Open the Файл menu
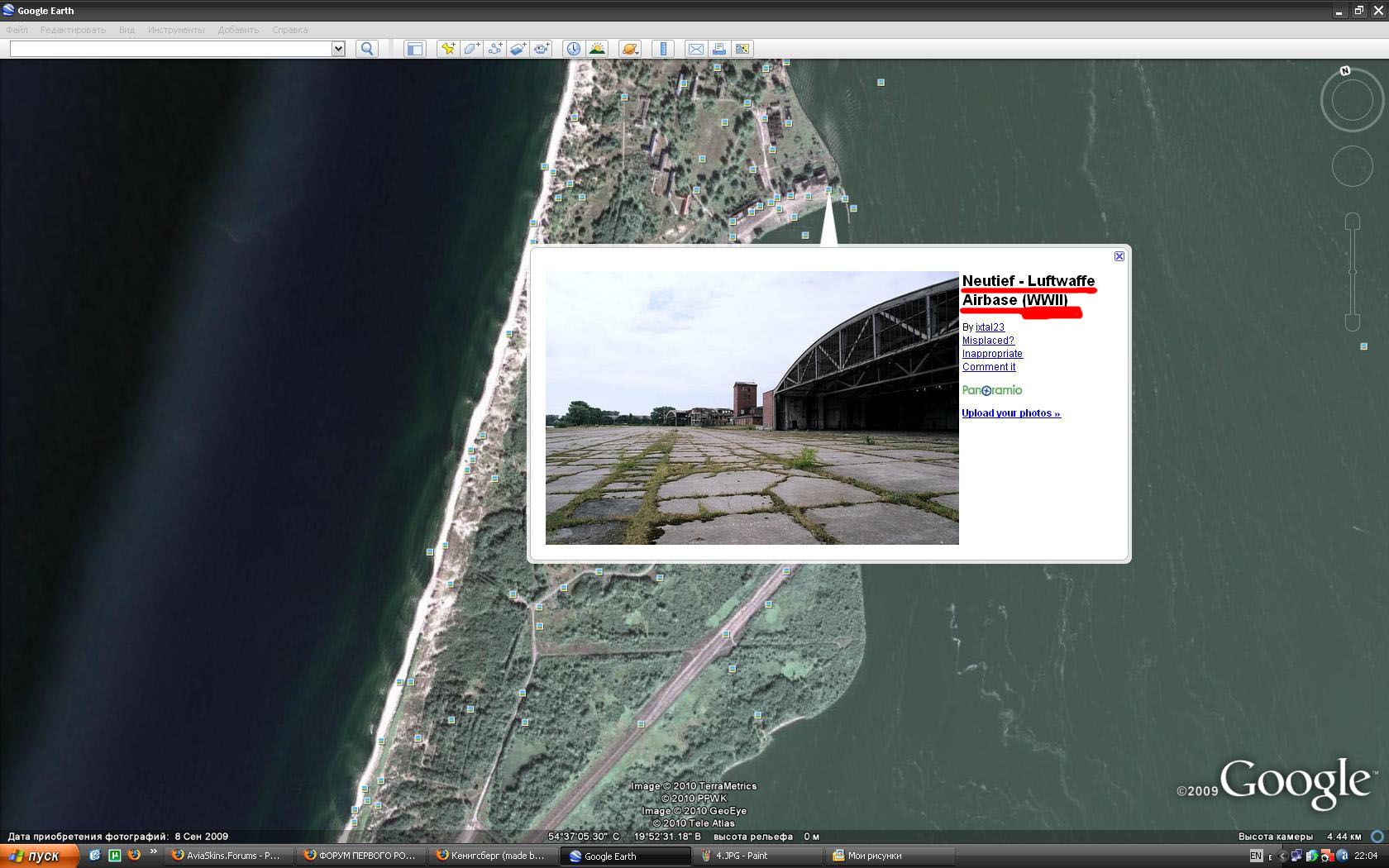The width and height of the screenshot is (1389, 868). point(17,30)
